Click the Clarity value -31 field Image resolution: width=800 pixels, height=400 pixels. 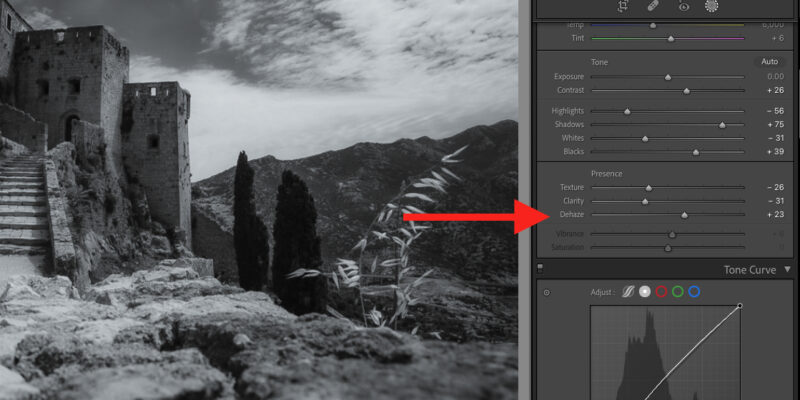(776, 201)
